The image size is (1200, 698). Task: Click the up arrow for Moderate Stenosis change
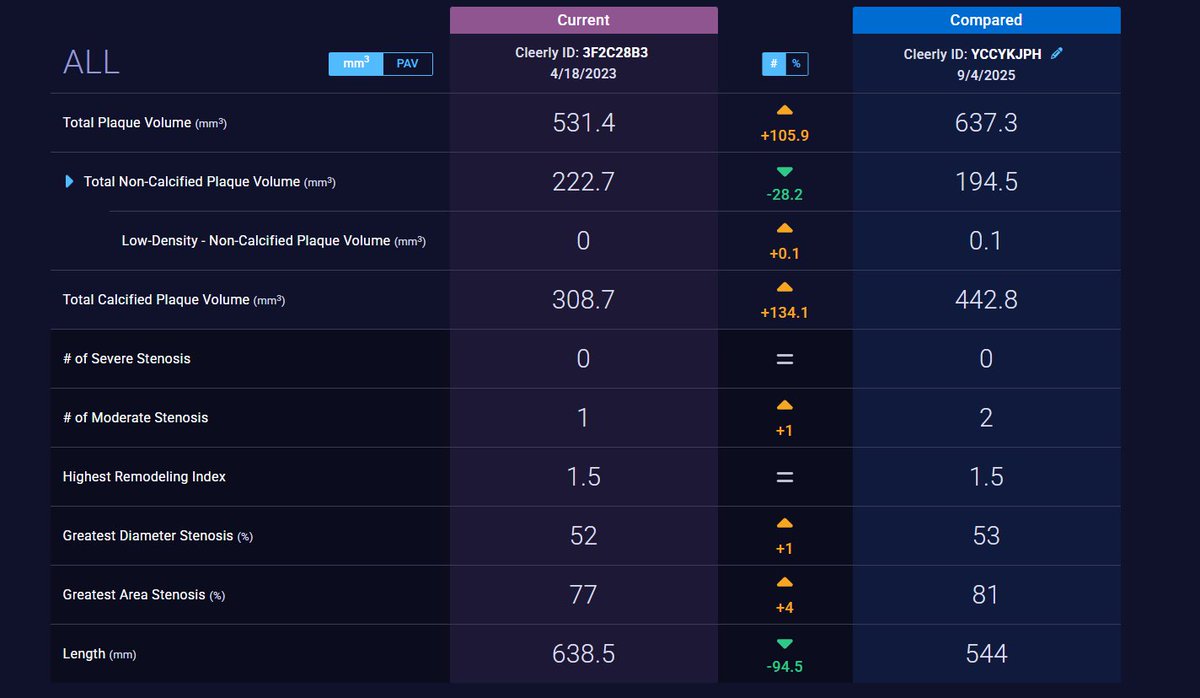coord(784,406)
